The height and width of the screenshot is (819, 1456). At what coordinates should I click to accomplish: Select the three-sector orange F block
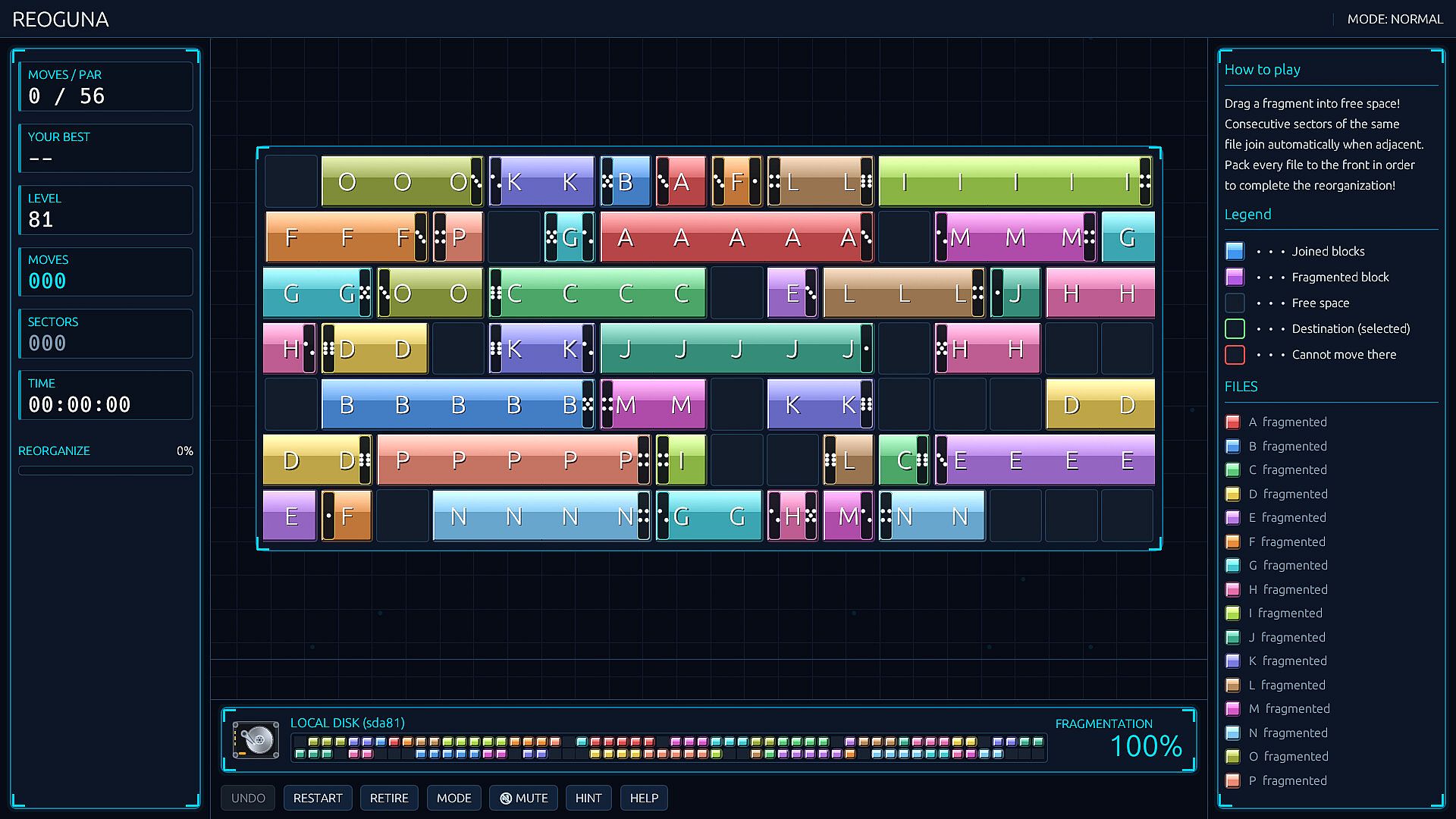point(346,237)
